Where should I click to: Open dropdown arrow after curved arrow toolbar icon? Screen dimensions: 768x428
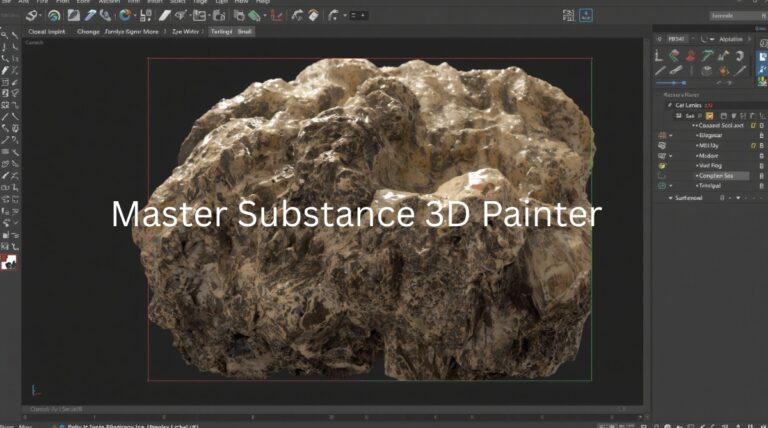[345, 16]
